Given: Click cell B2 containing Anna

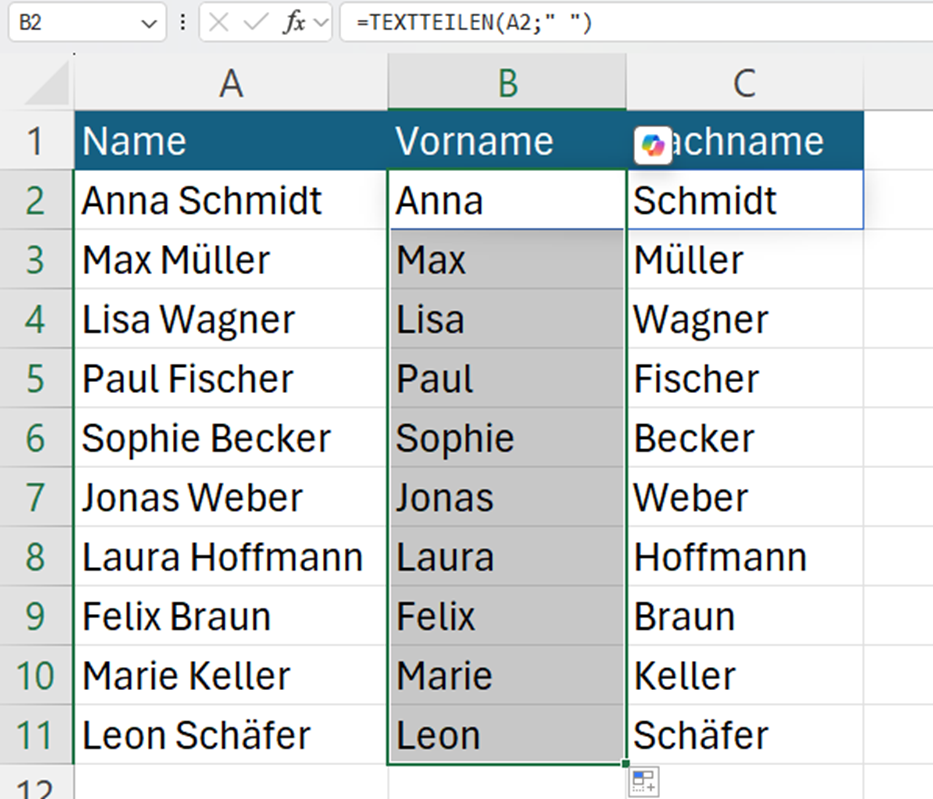Looking at the screenshot, I should tap(507, 200).
